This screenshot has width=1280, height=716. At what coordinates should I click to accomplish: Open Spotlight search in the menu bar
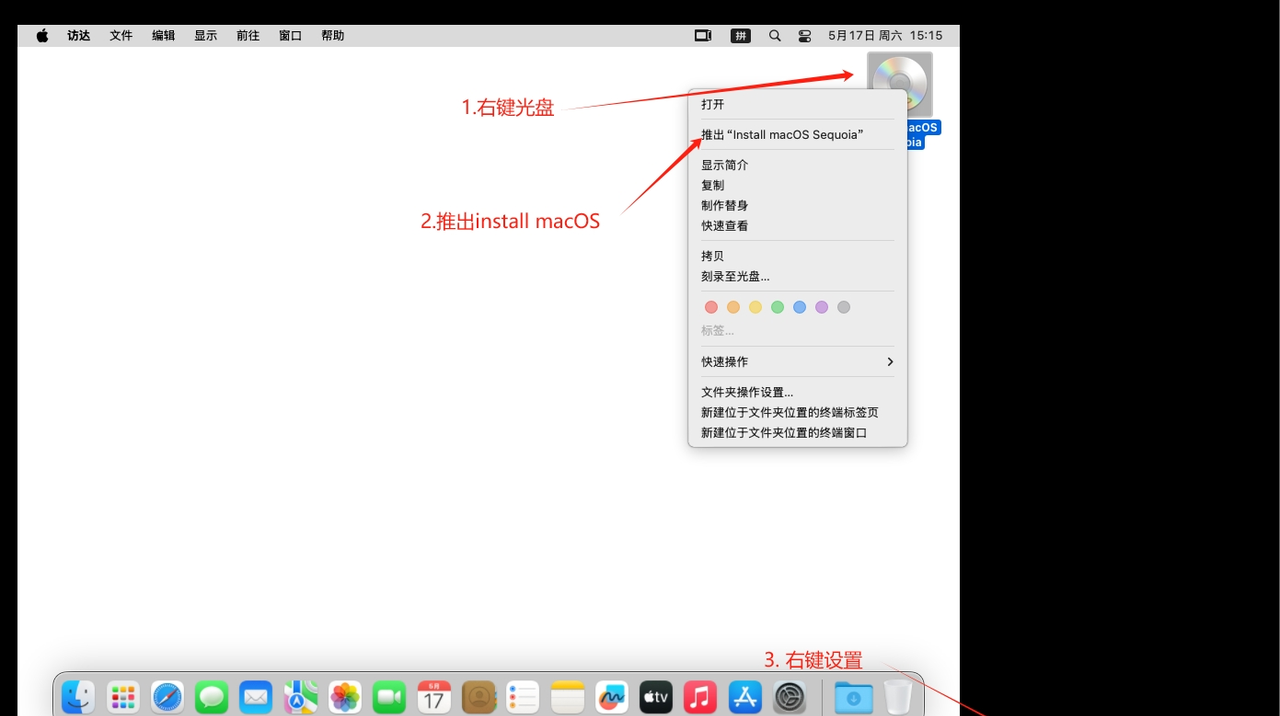(774, 35)
